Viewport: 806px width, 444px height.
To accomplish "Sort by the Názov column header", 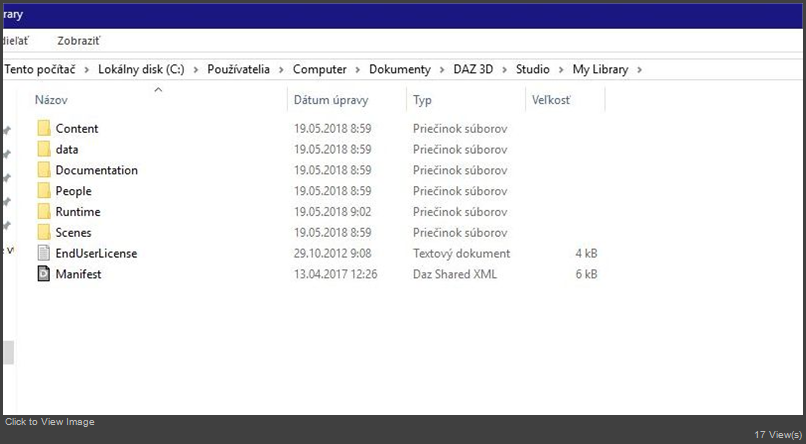I will 51,100.
